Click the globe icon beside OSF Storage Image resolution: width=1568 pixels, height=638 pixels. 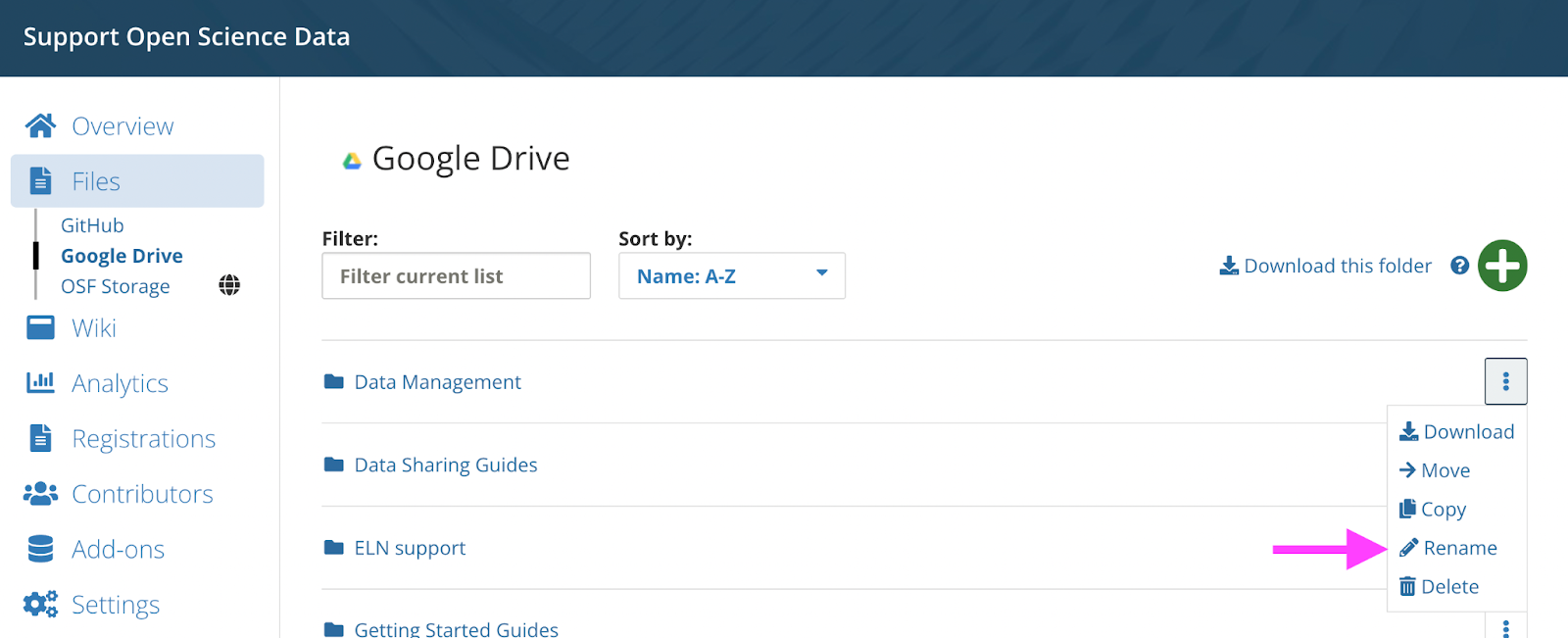coord(229,285)
